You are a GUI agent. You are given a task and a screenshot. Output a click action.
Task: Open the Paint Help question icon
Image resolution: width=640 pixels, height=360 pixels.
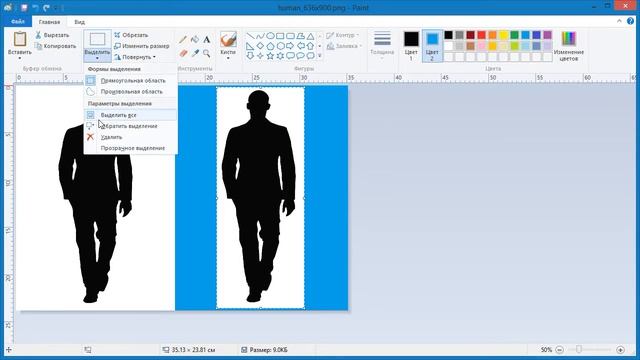(x=631, y=21)
